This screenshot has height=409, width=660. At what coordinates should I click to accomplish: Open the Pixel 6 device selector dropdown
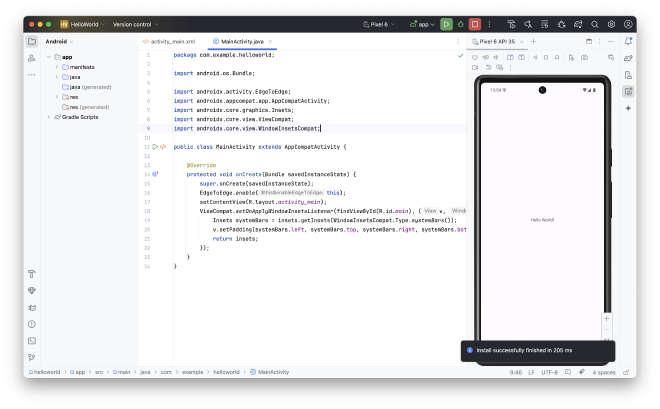click(379, 24)
